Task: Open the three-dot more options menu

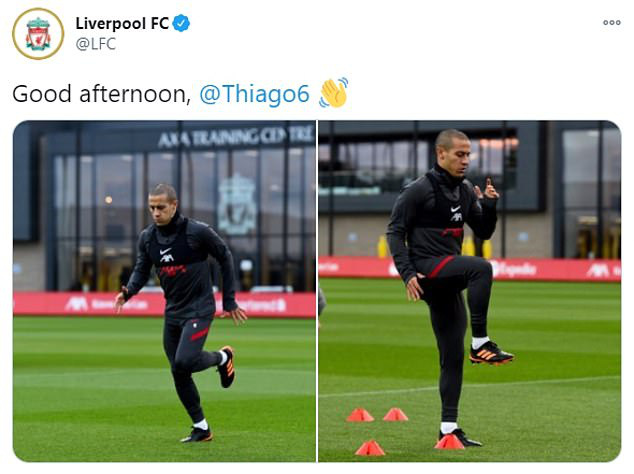Action: 612,23
